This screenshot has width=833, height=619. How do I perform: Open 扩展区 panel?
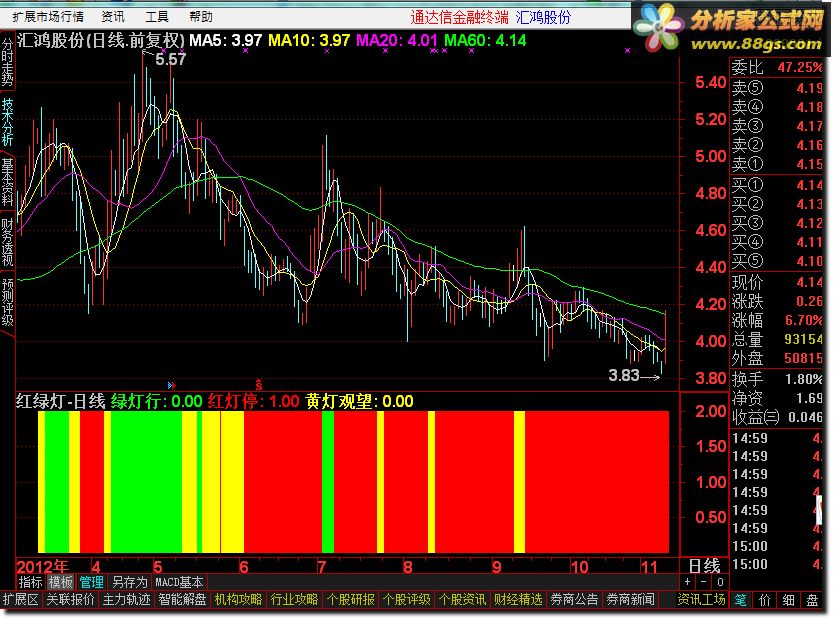(x=21, y=600)
